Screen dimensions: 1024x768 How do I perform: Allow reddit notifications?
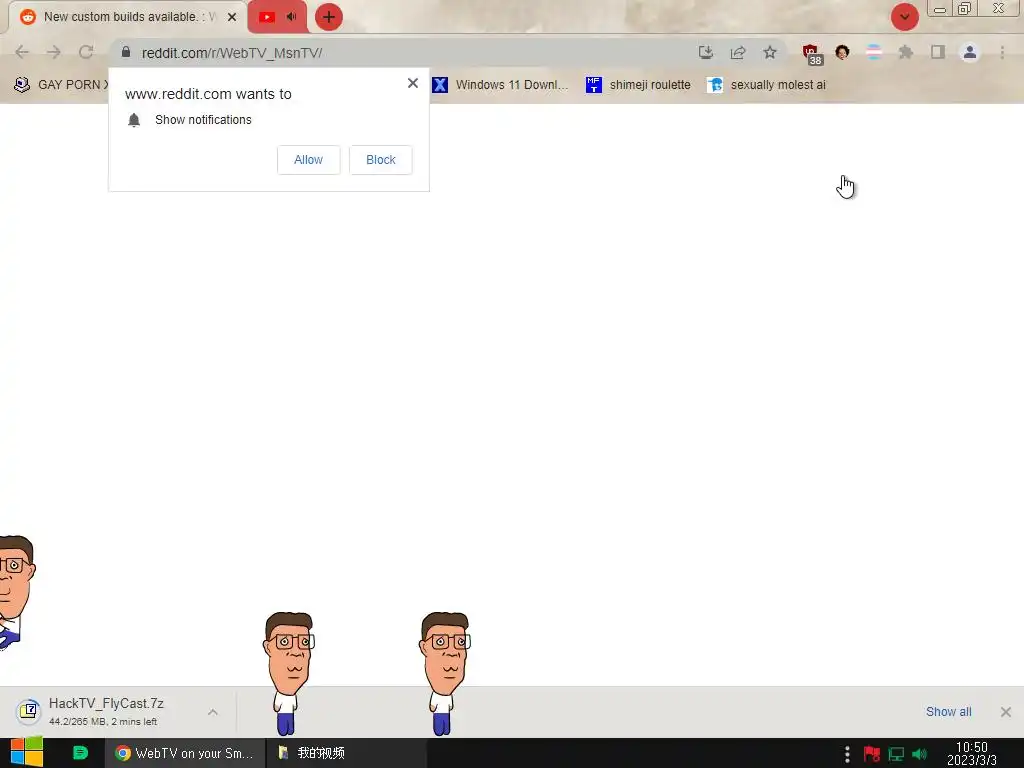(308, 160)
